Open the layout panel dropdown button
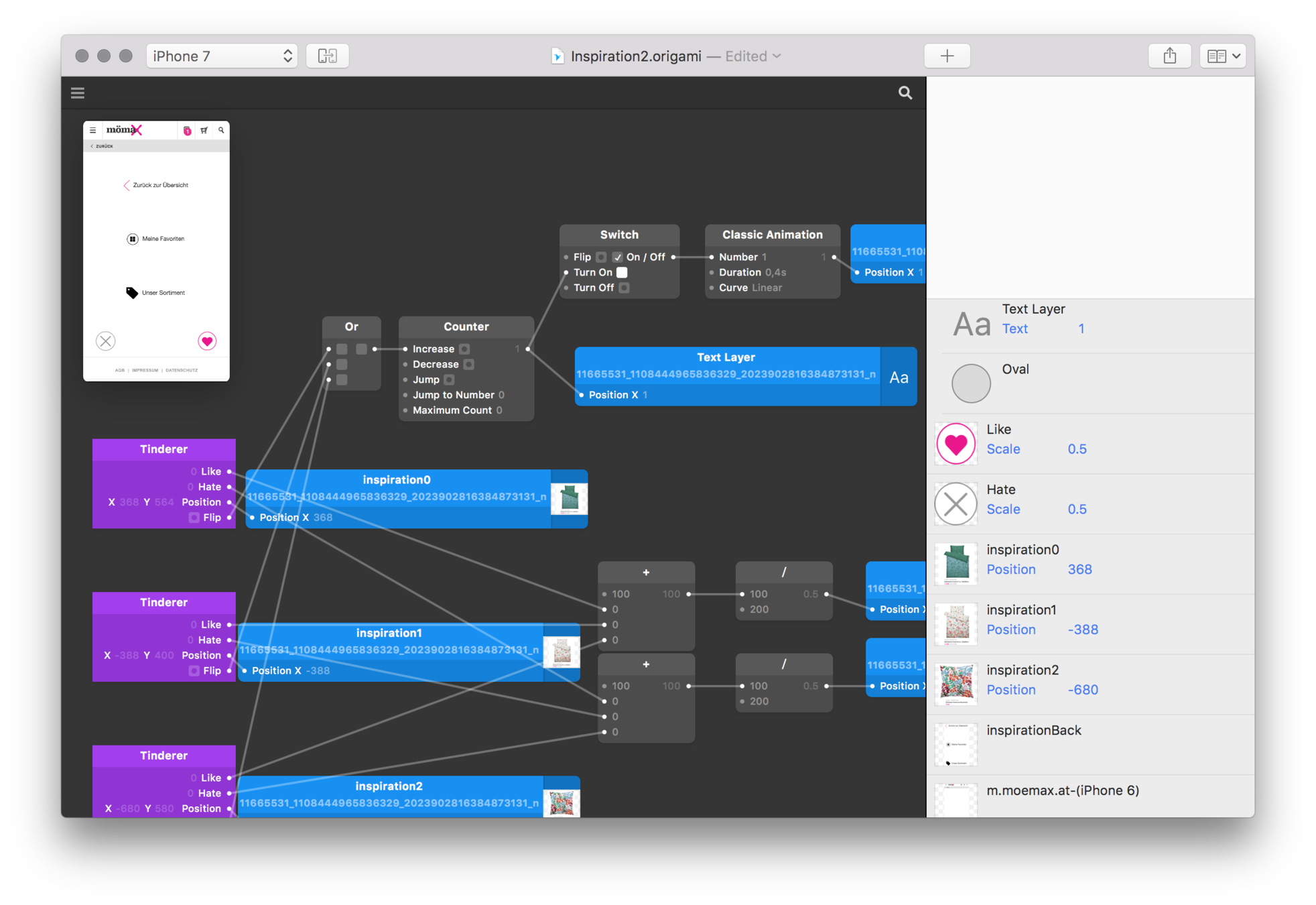 [x=1223, y=56]
